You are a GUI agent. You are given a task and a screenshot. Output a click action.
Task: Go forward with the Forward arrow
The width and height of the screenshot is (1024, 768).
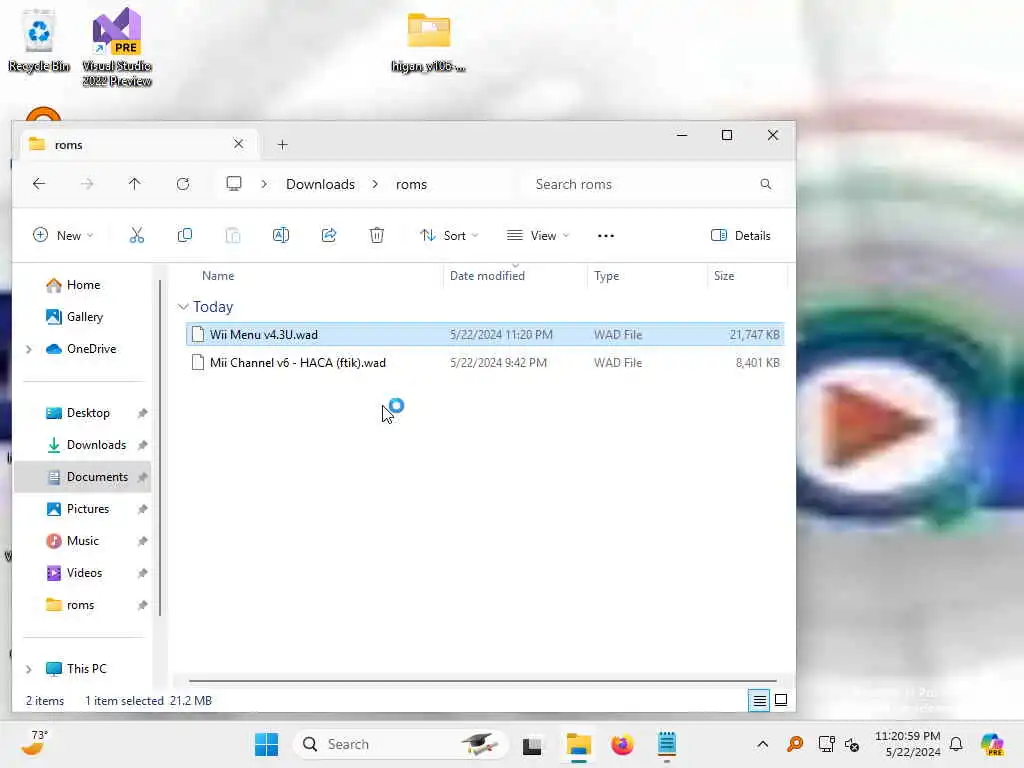(x=87, y=184)
